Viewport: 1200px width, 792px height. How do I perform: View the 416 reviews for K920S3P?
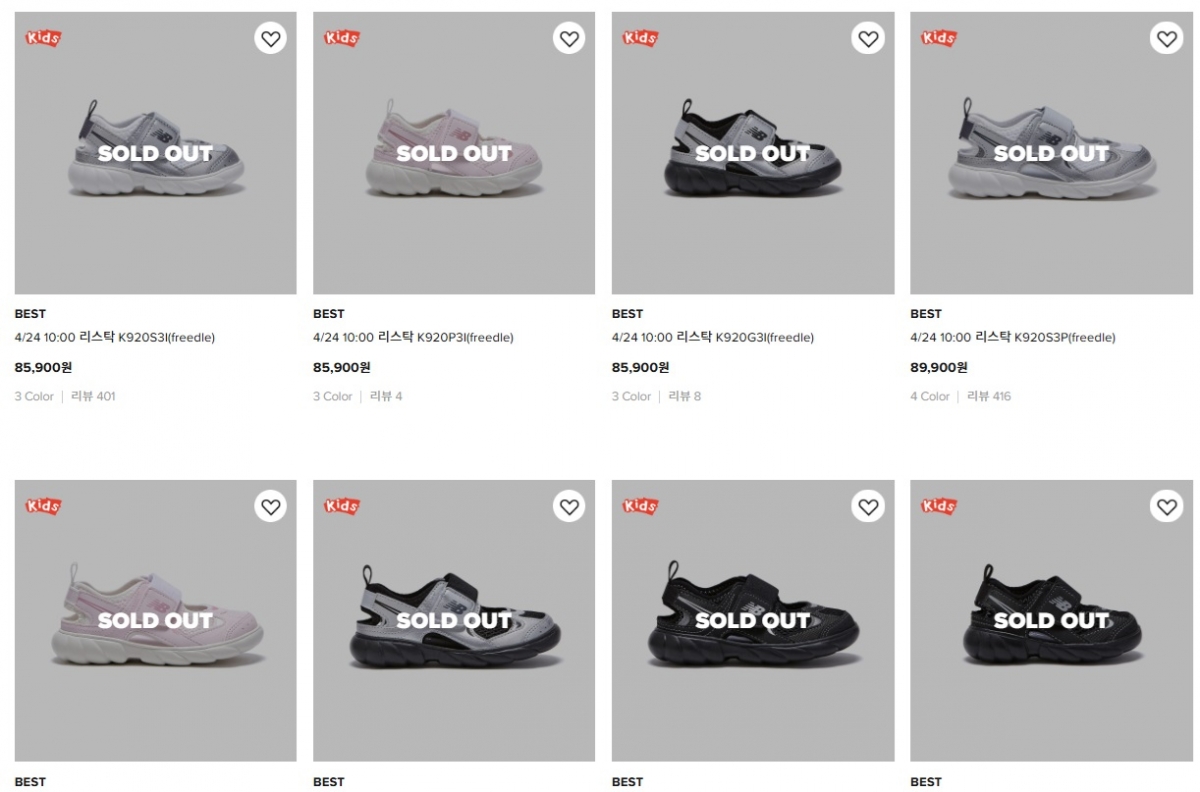[989, 397]
